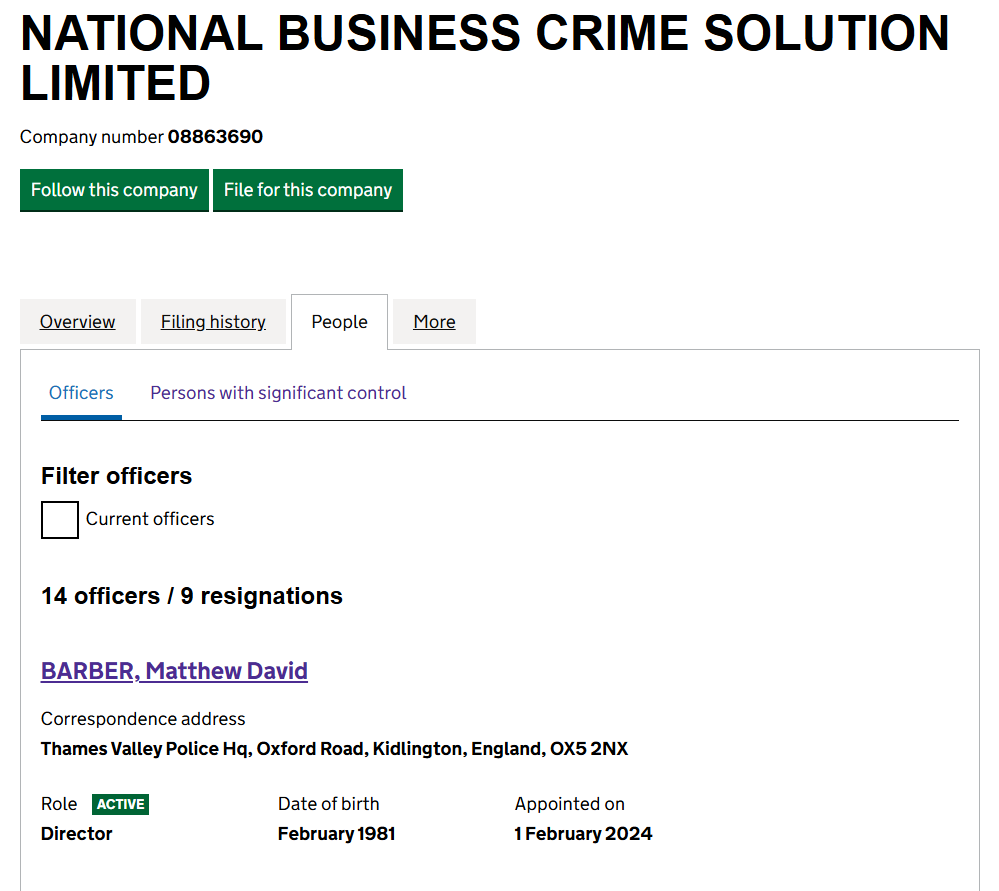
Task: Click the February 1981 birth date
Action: pos(337,834)
